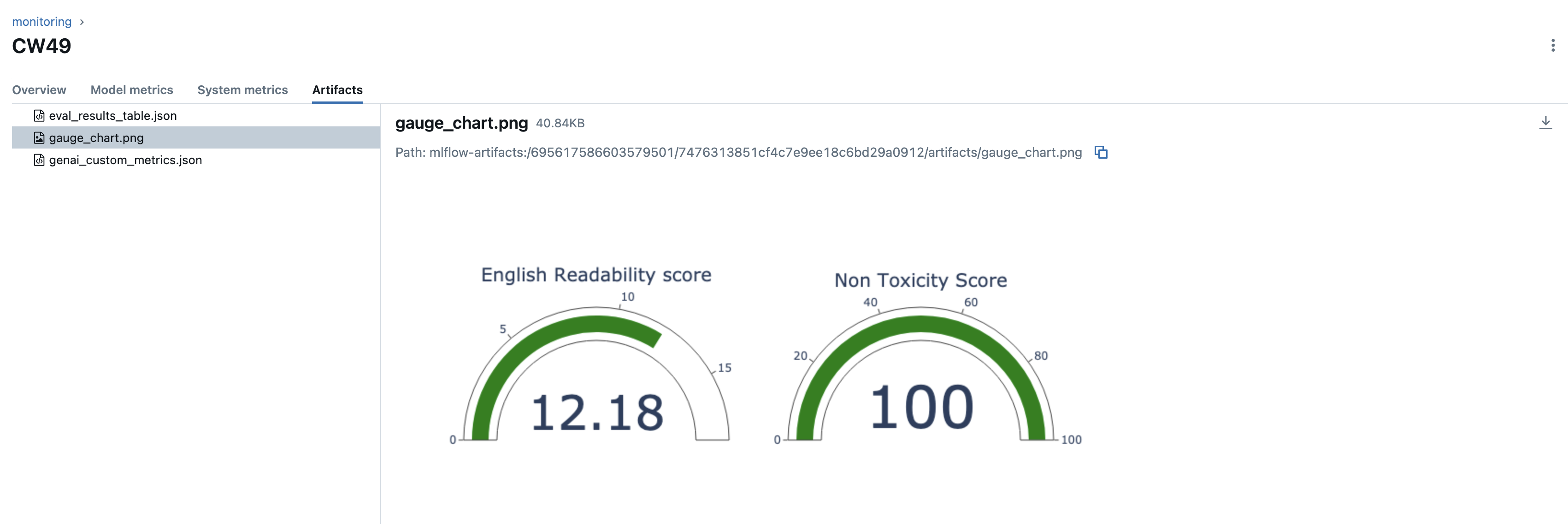Switch to the Model metrics tab

(131, 90)
